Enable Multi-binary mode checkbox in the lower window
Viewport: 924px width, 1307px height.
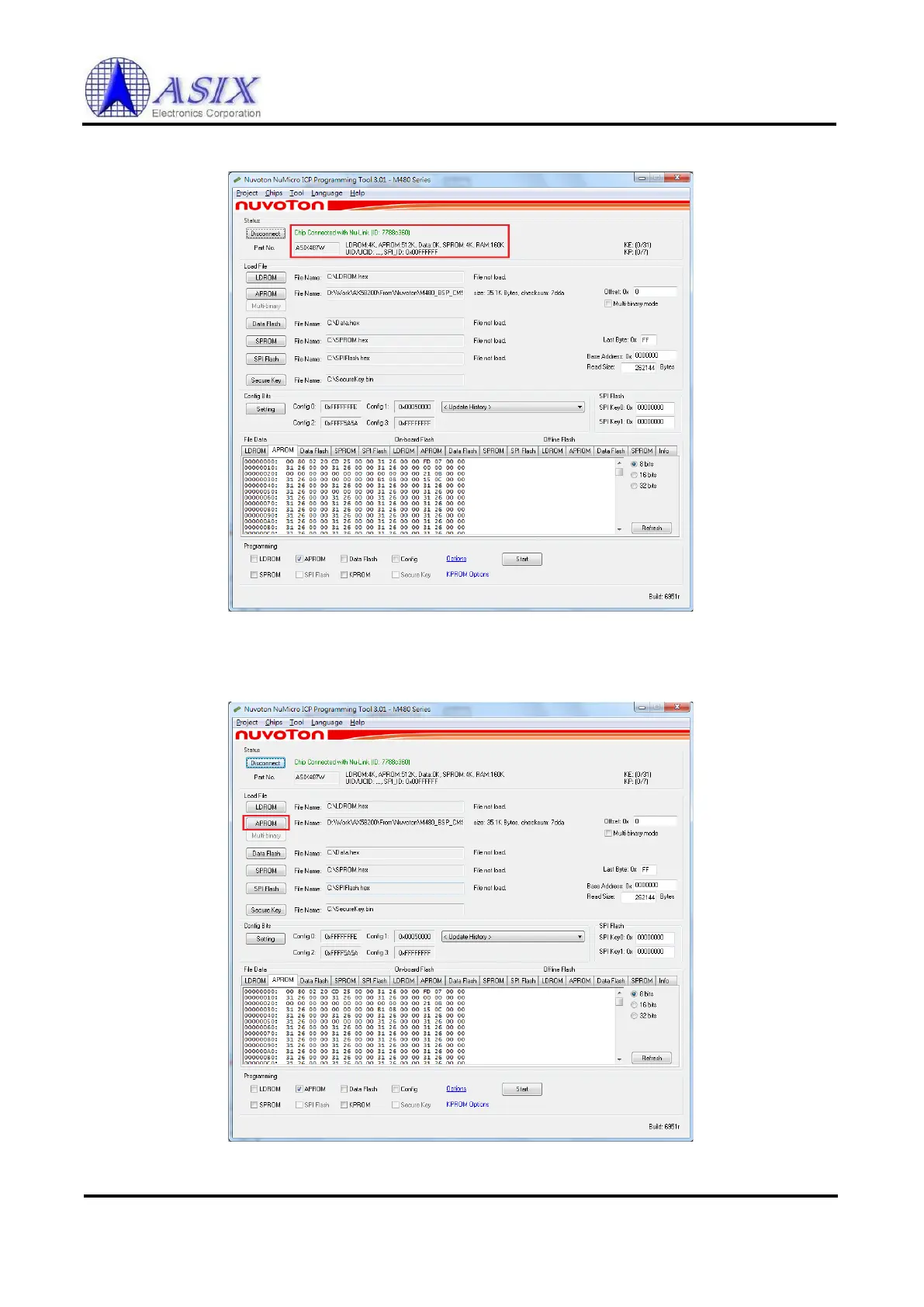coord(607,834)
